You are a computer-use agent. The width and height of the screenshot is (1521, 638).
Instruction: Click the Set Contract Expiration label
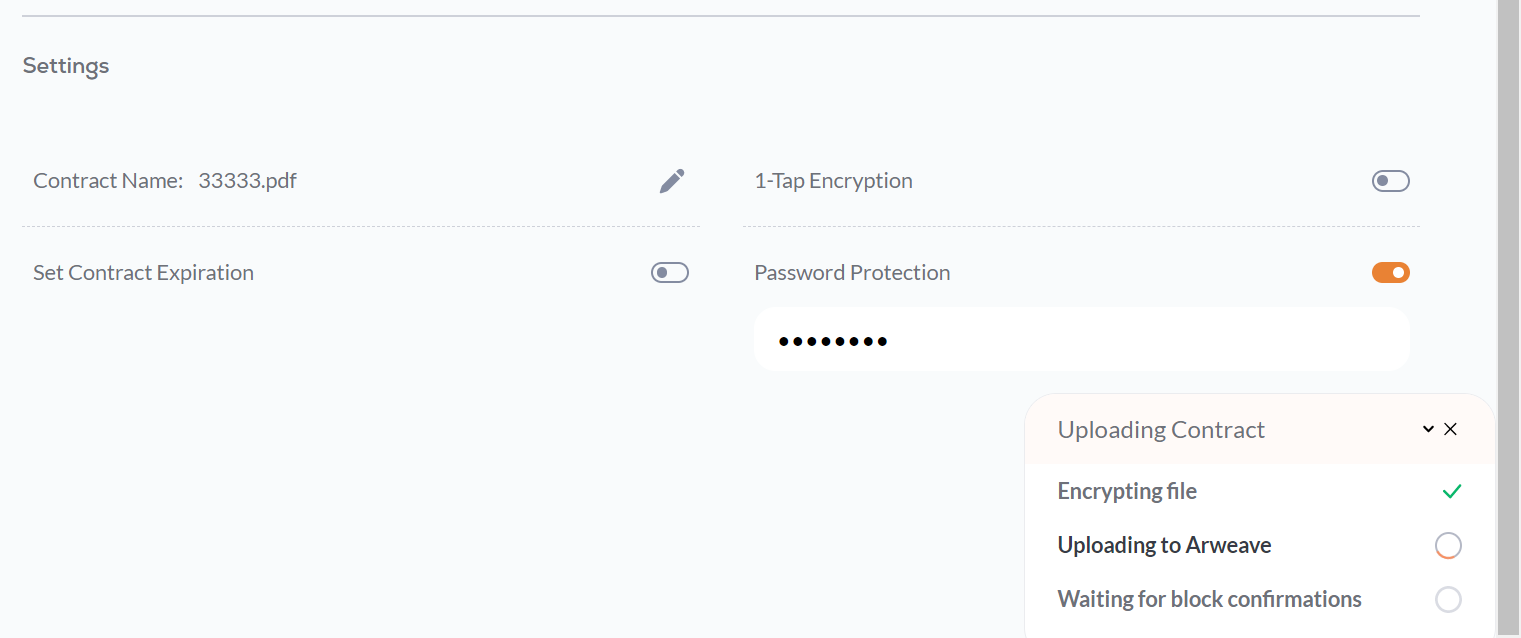(x=143, y=273)
